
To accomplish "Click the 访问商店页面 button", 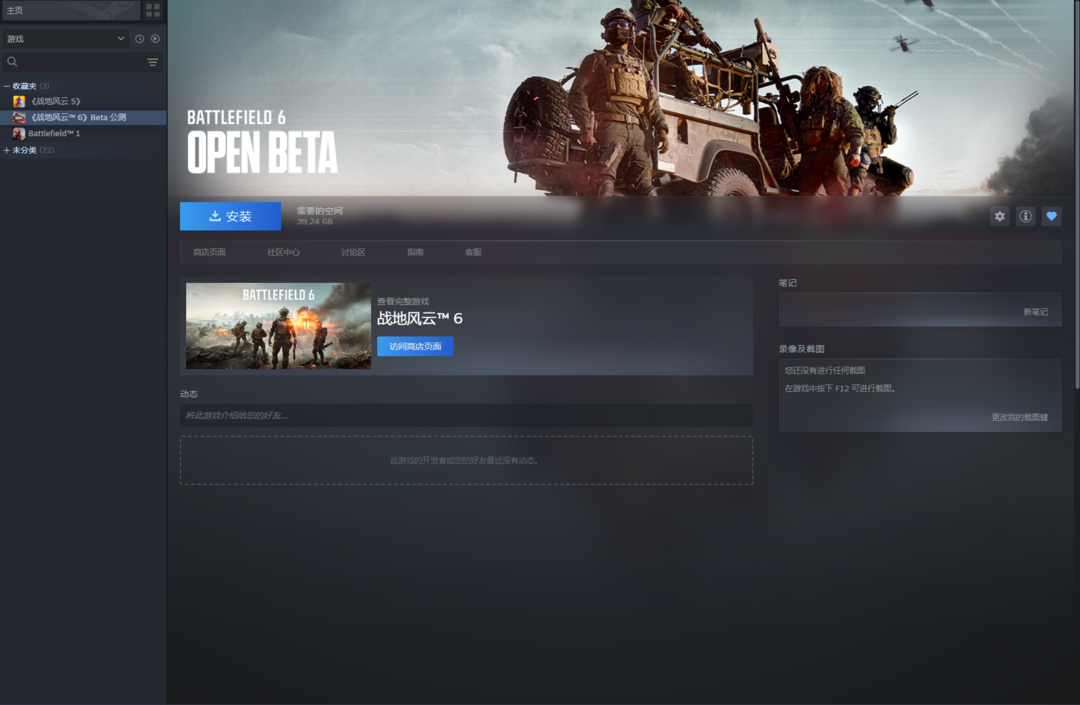I will click(415, 346).
